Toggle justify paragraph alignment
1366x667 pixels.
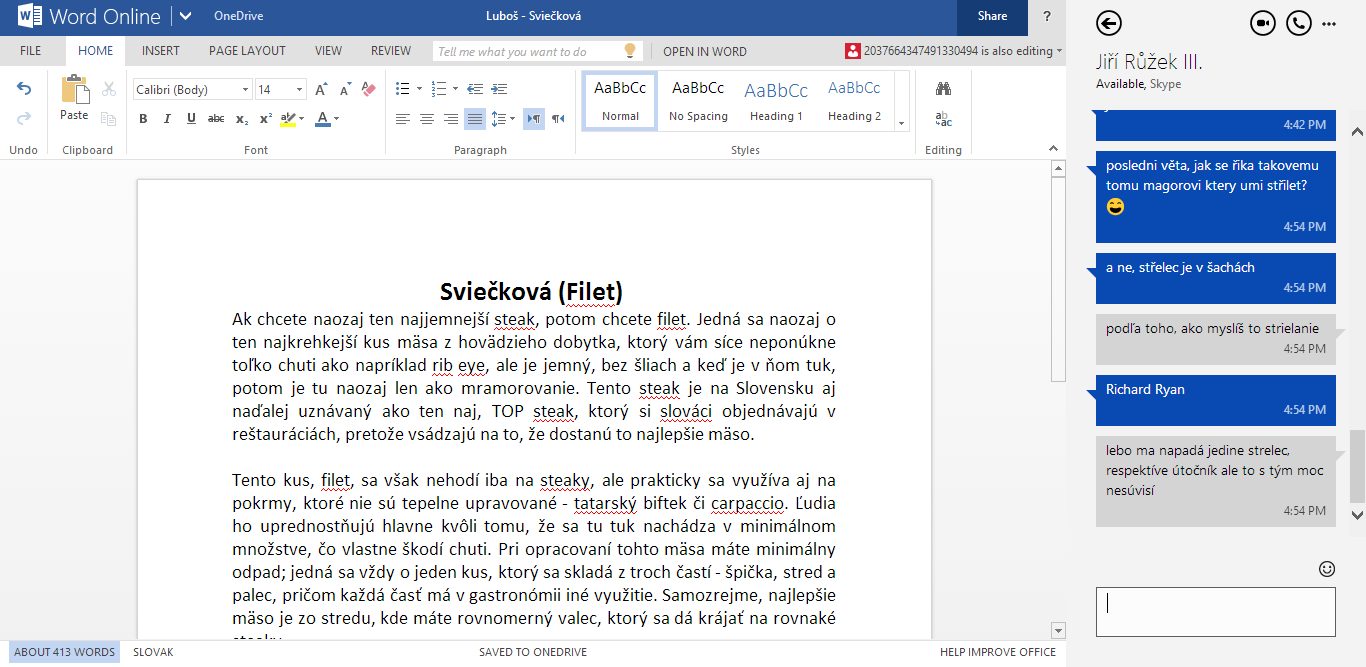click(475, 119)
